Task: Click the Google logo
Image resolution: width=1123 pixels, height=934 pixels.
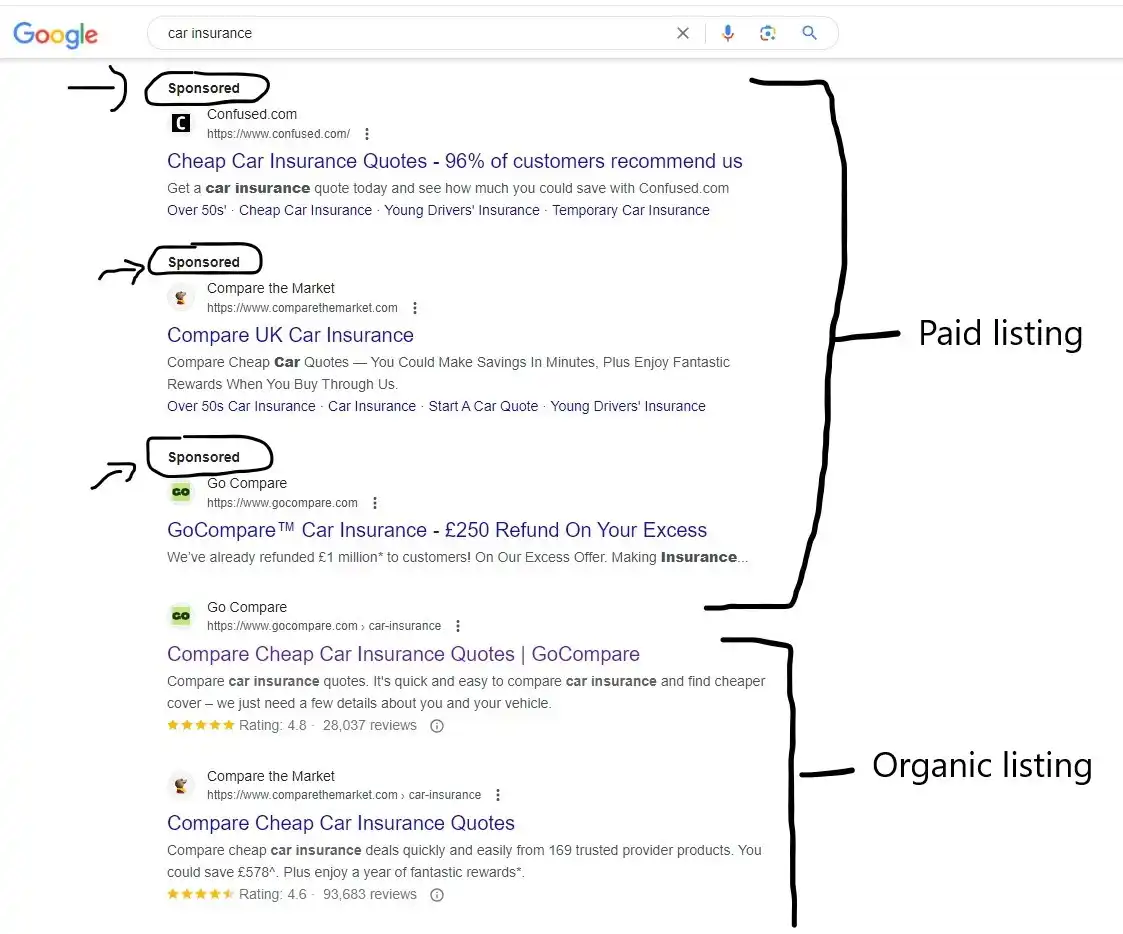Action: (x=55, y=34)
